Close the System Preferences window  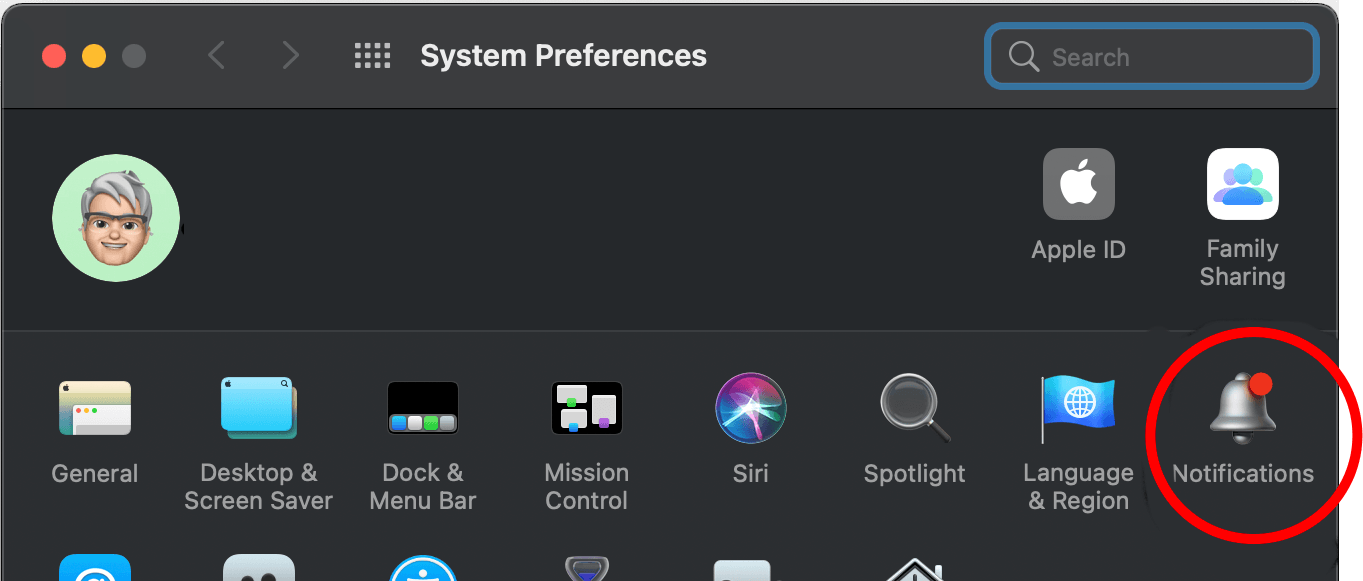tap(54, 56)
